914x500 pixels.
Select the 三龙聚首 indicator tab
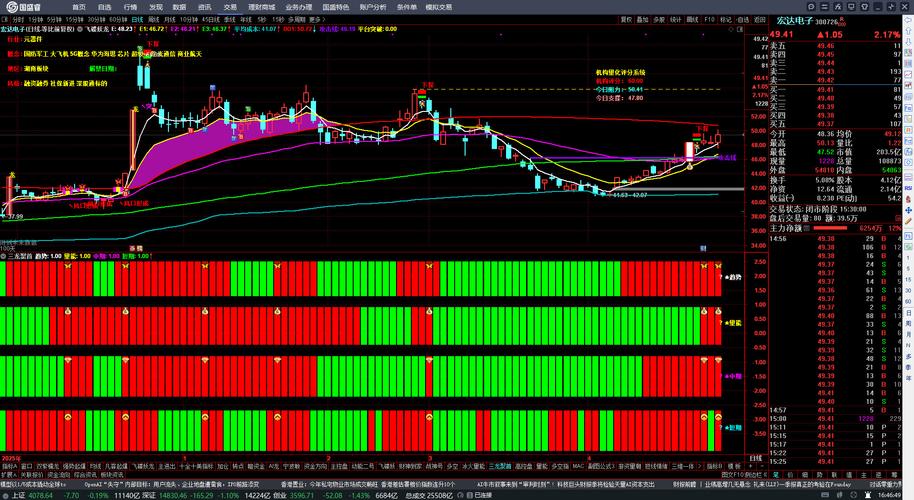500,466
